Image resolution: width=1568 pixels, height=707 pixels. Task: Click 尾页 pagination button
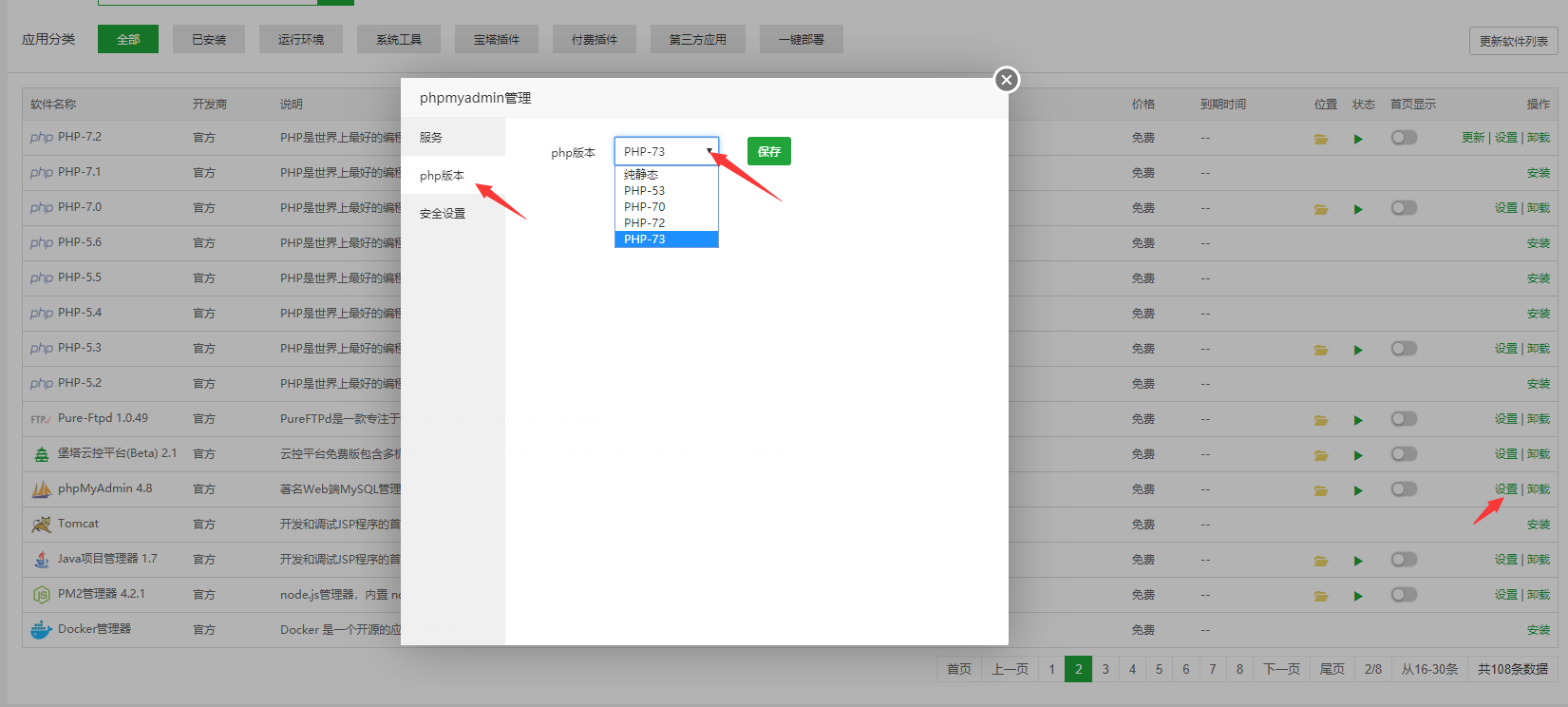pyautogui.click(x=1332, y=669)
